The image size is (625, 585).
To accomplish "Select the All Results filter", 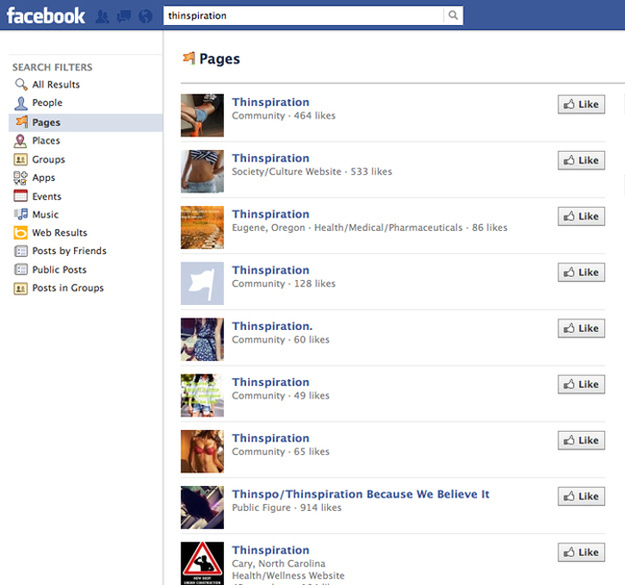I will [x=86, y=84].
